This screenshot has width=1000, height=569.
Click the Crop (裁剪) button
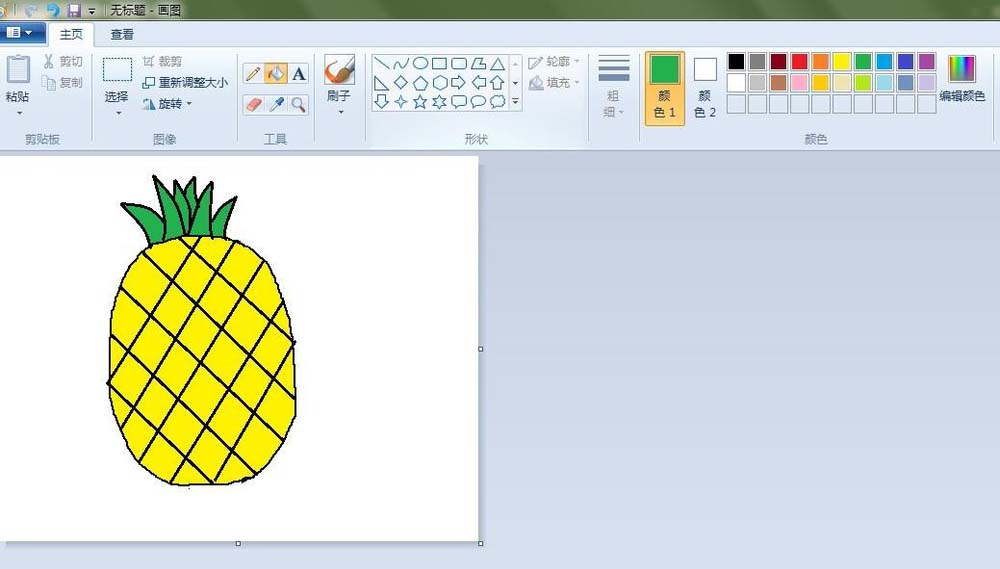(x=163, y=61)
